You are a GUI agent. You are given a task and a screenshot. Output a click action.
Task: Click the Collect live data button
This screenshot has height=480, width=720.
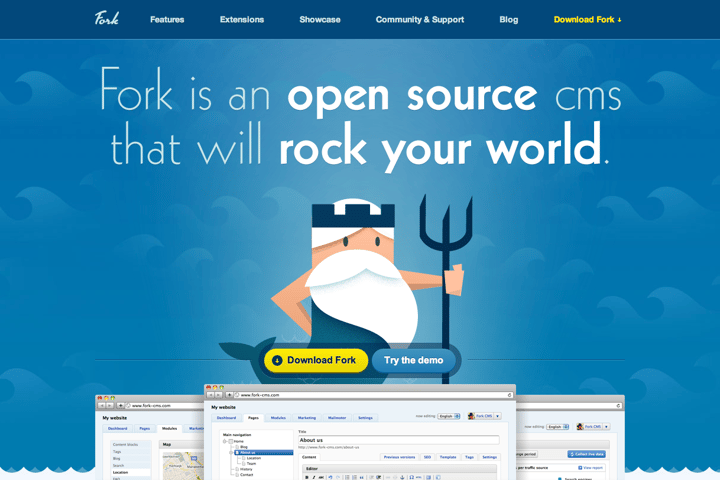586,454
